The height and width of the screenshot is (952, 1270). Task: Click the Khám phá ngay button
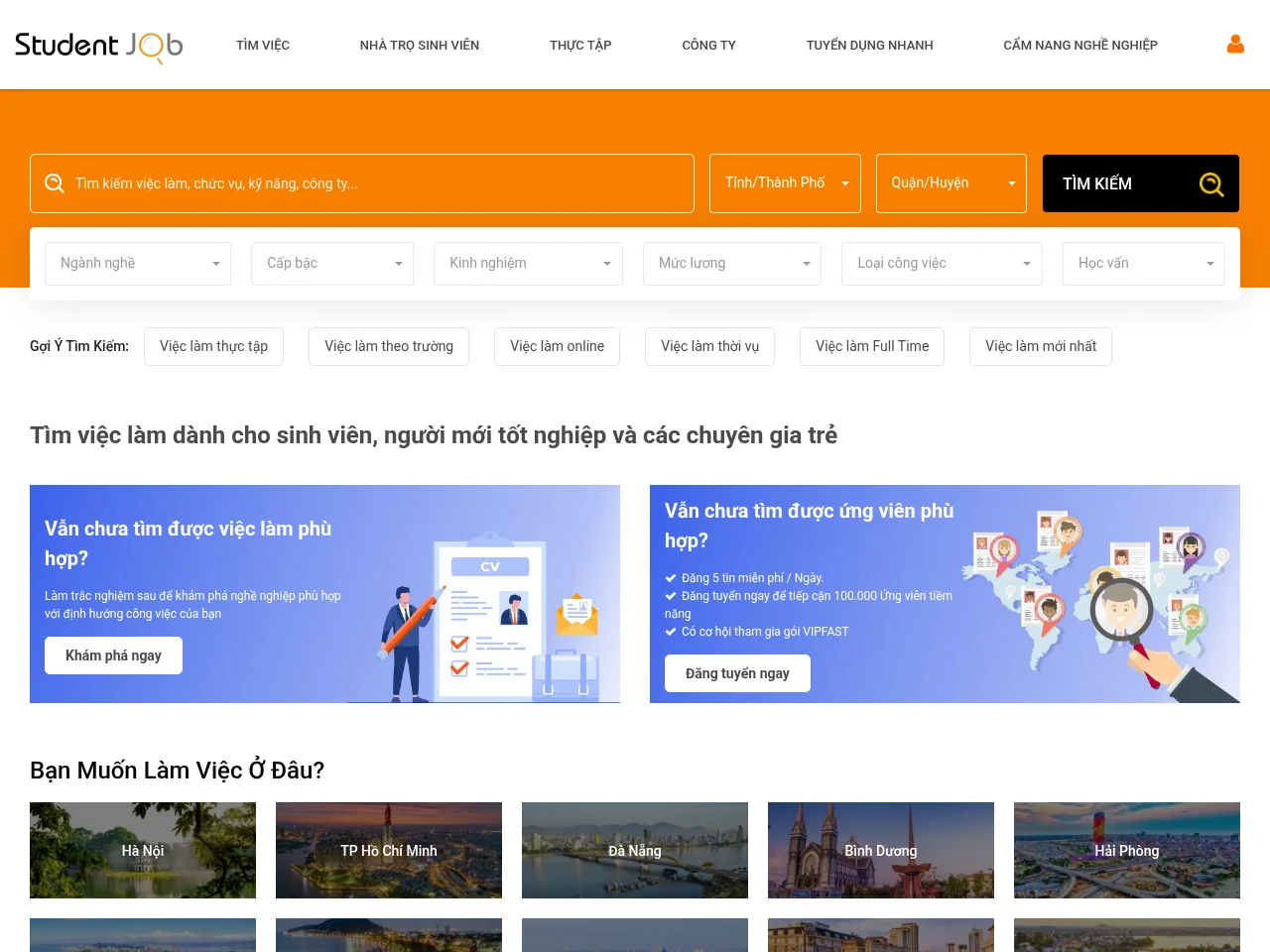[113, 655]
